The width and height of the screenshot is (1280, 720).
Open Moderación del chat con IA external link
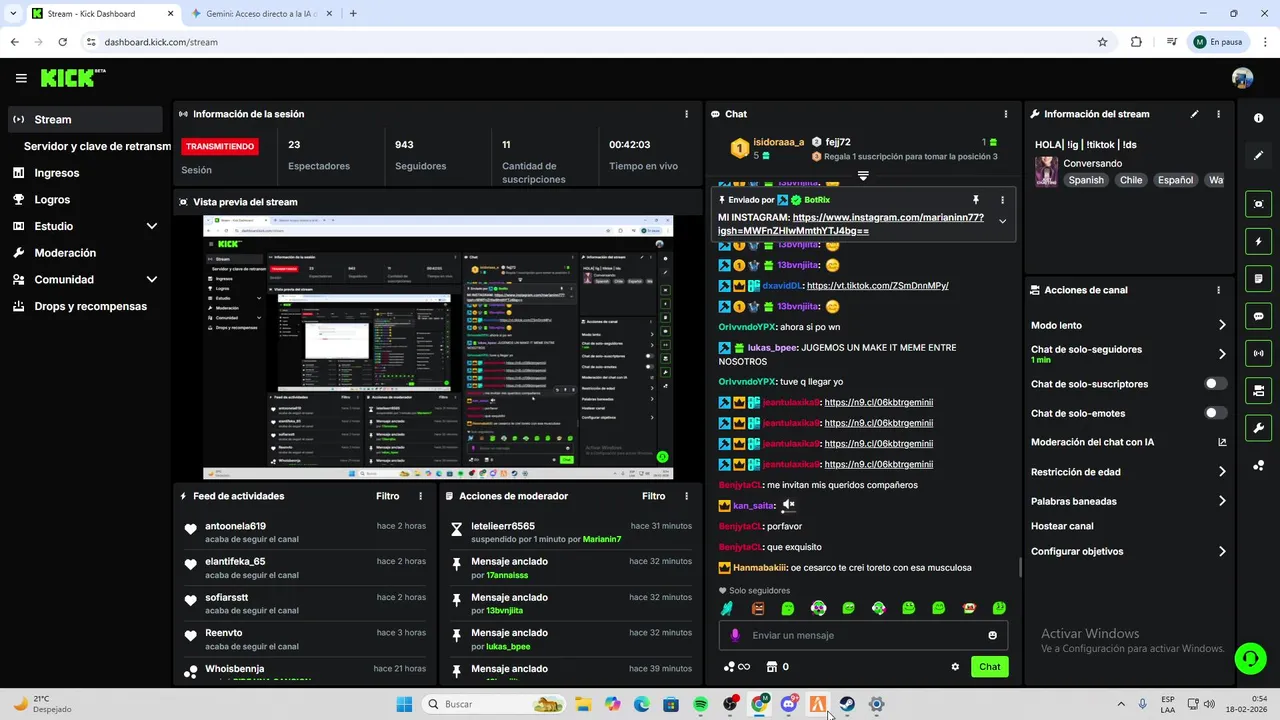click(x=1222, y=442)
